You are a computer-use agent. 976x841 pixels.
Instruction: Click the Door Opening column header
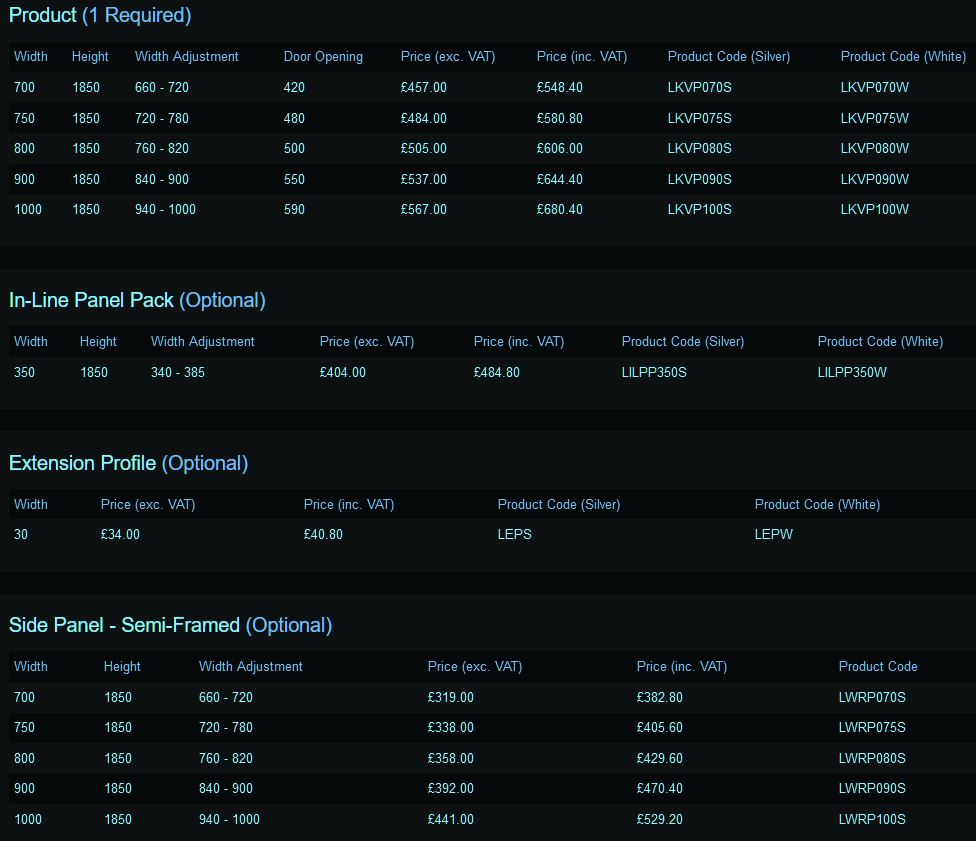click(323, 57)
